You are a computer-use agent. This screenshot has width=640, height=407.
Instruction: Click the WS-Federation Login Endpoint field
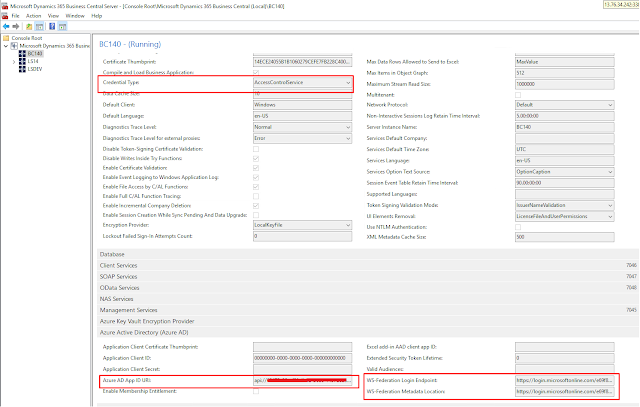click(564, 380)
